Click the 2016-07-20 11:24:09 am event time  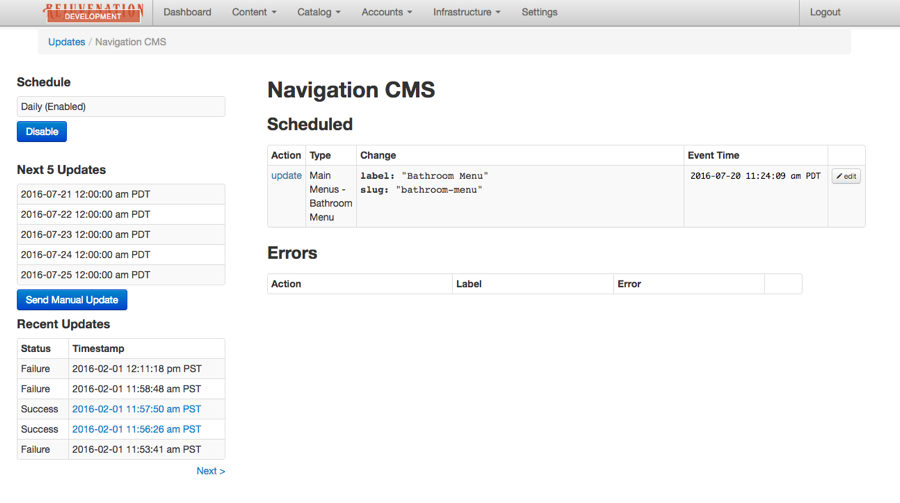pos(755,176)
